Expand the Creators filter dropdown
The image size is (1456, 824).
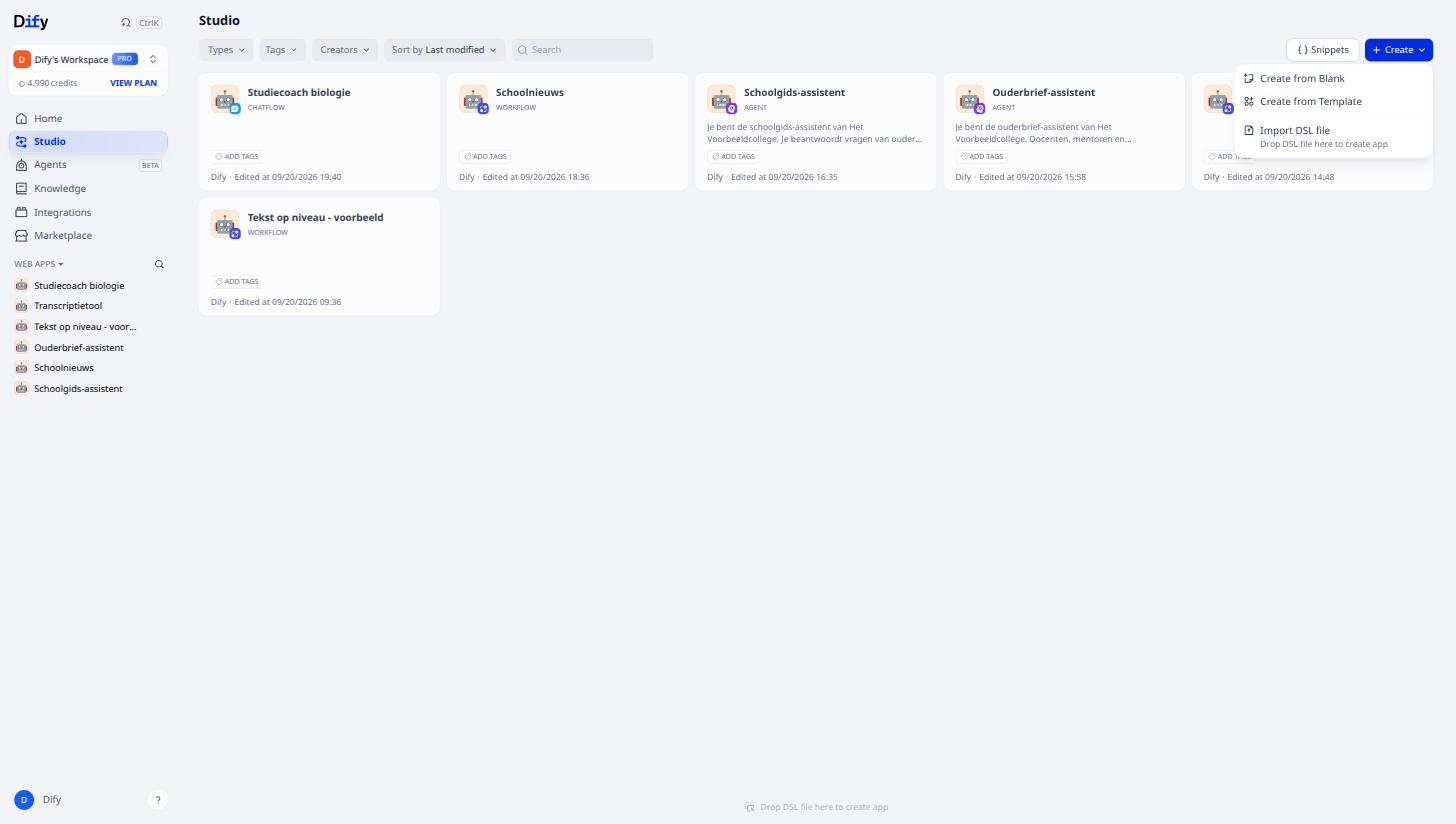point(345,50)
